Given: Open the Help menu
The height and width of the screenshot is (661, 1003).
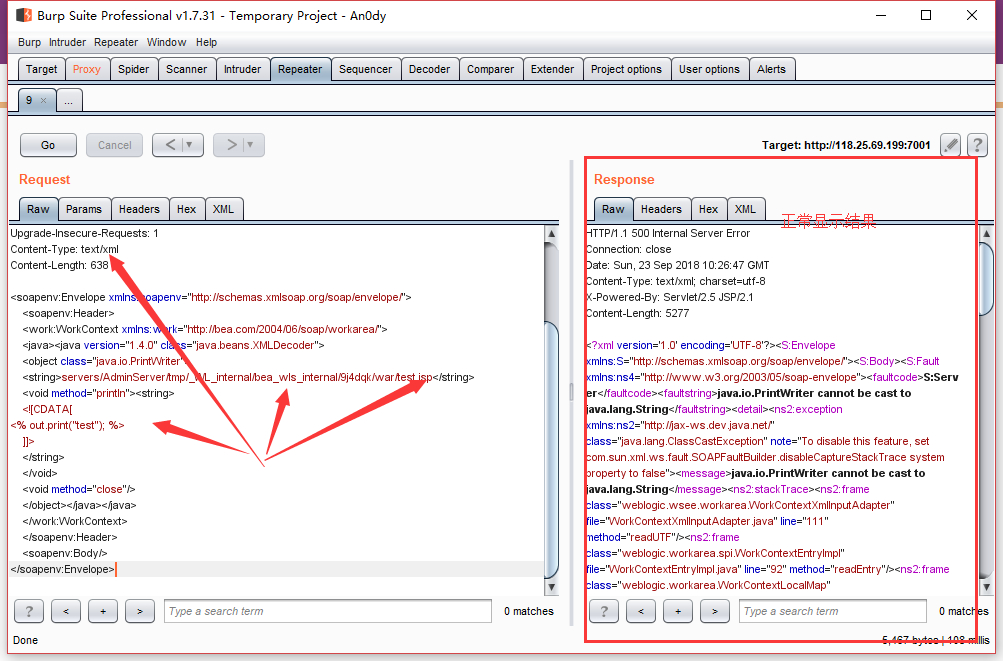Looking at the screenshot, I should tap(206, 42).
